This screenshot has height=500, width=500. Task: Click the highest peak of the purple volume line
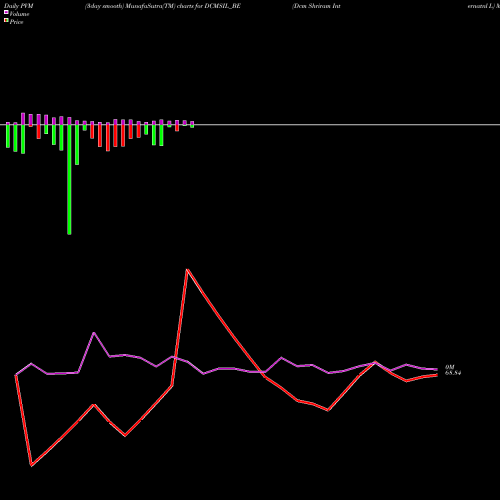[x=94, y=333]
